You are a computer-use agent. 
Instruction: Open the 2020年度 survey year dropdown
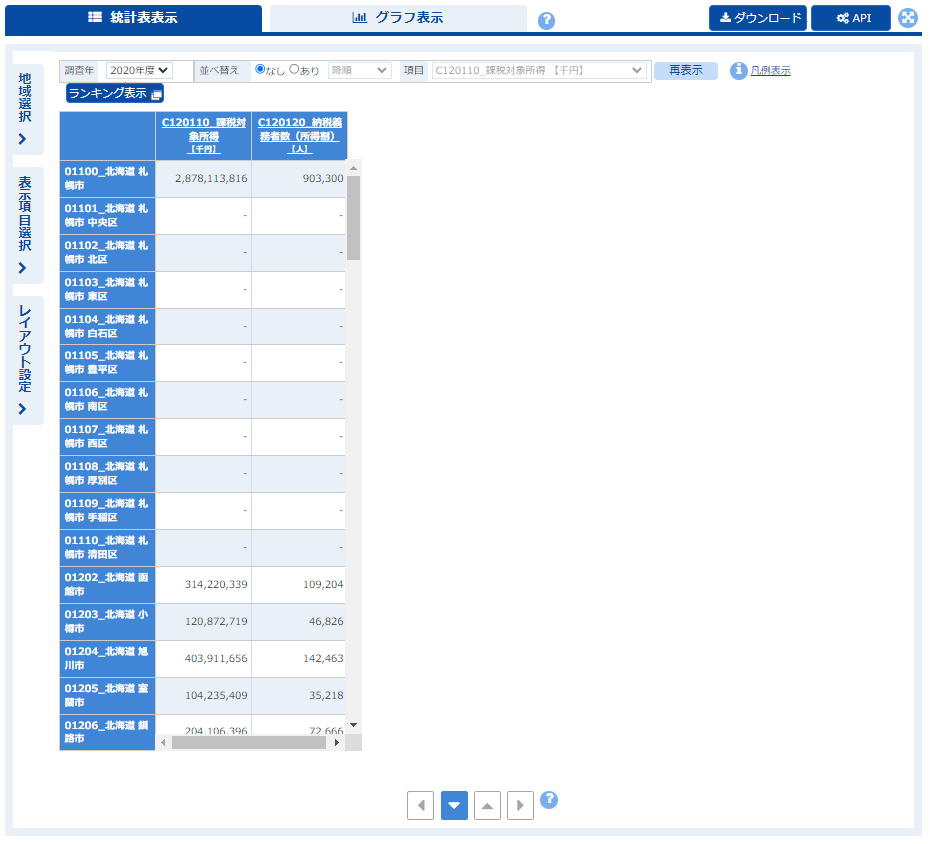139,70
